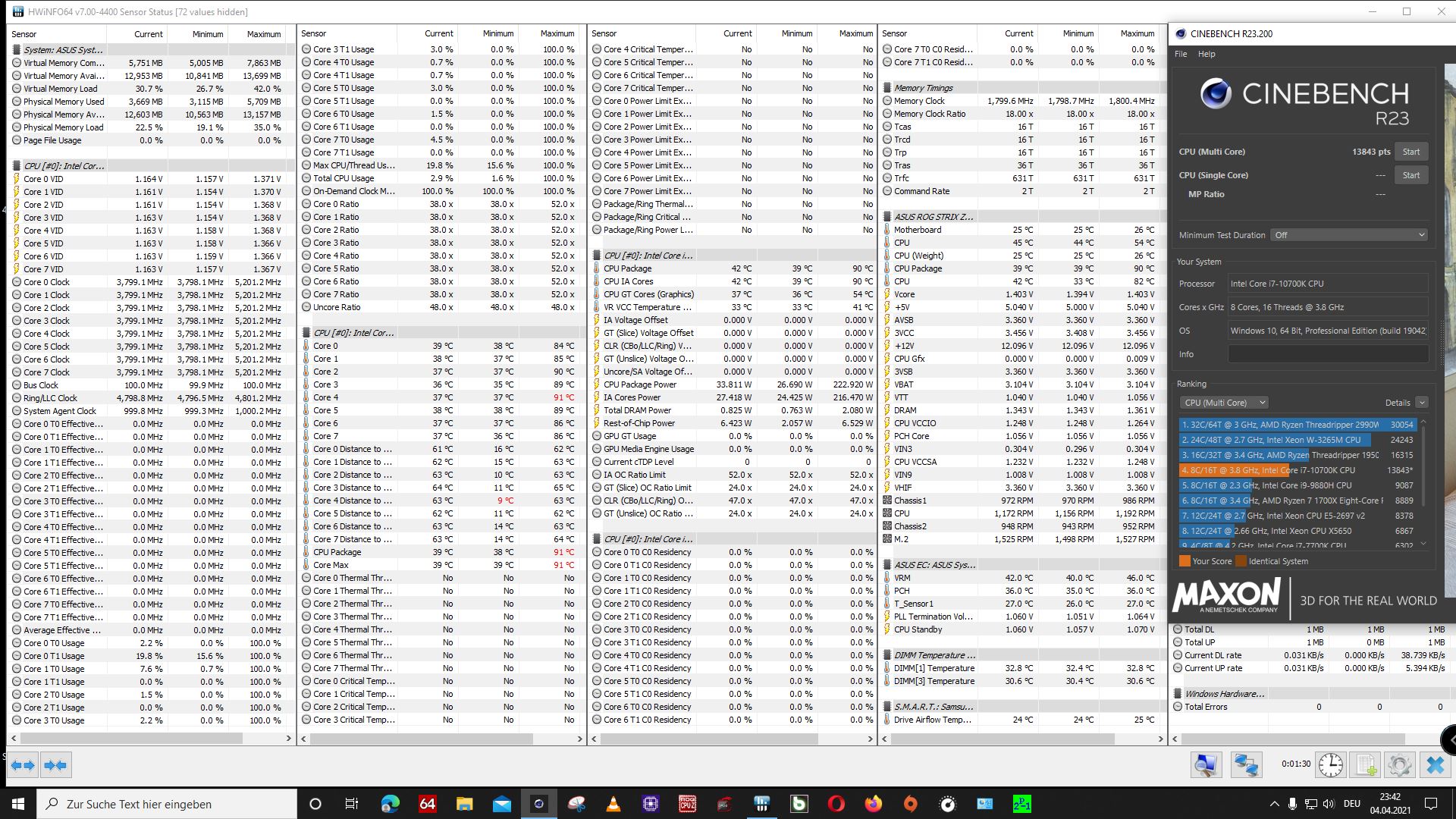Select the Total Errors sensor row

click(1310, 707)
